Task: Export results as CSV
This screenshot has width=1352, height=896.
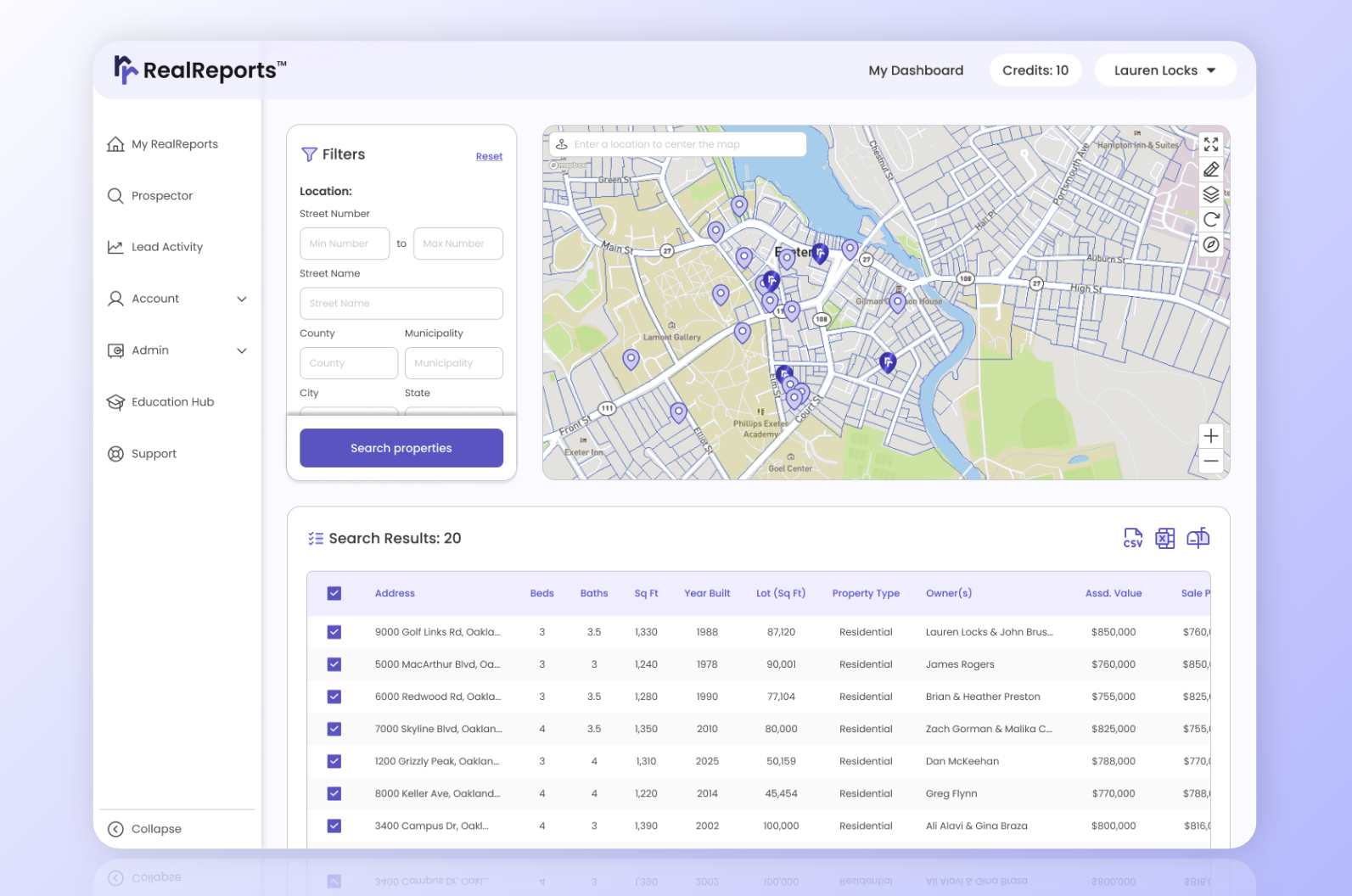Action: coord(1132,538)
